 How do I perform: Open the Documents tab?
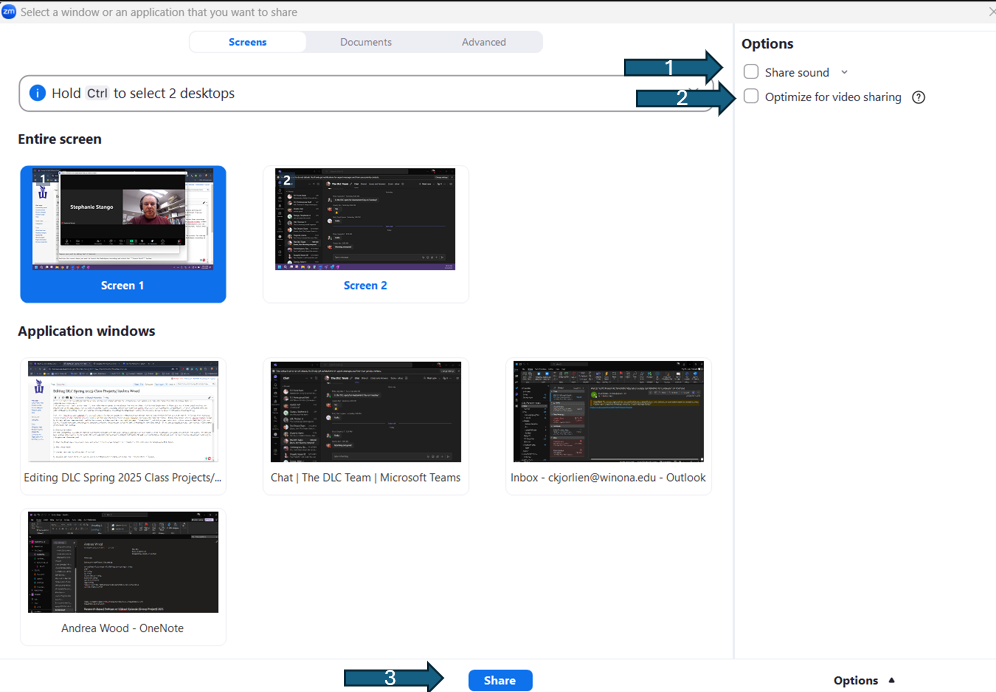365,42
